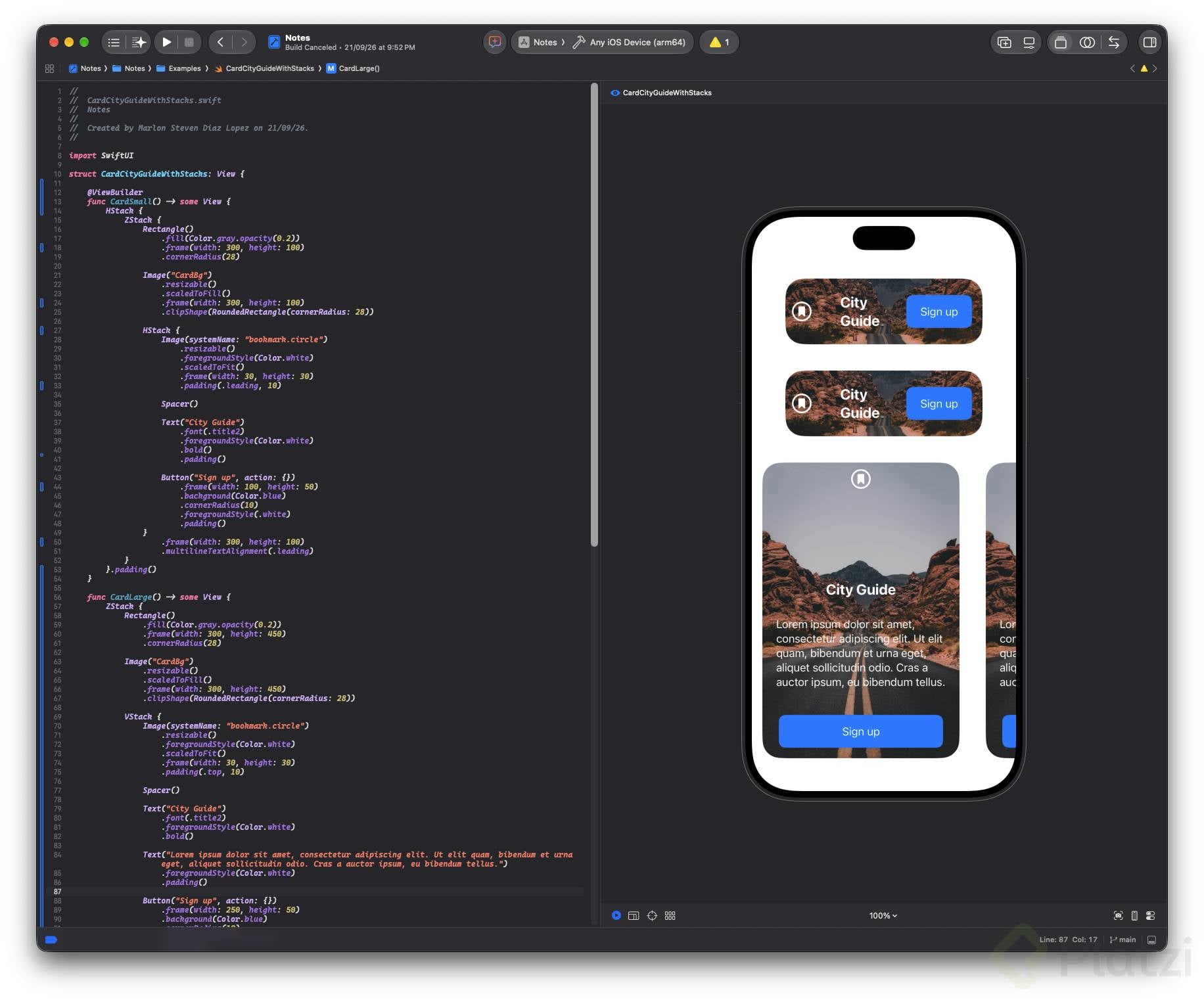Open the main branch menu

(x=1123, y=940)
